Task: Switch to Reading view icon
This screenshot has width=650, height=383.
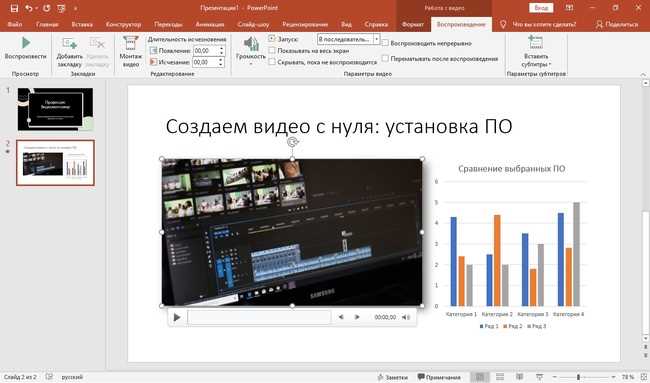Action: (519, 377)
